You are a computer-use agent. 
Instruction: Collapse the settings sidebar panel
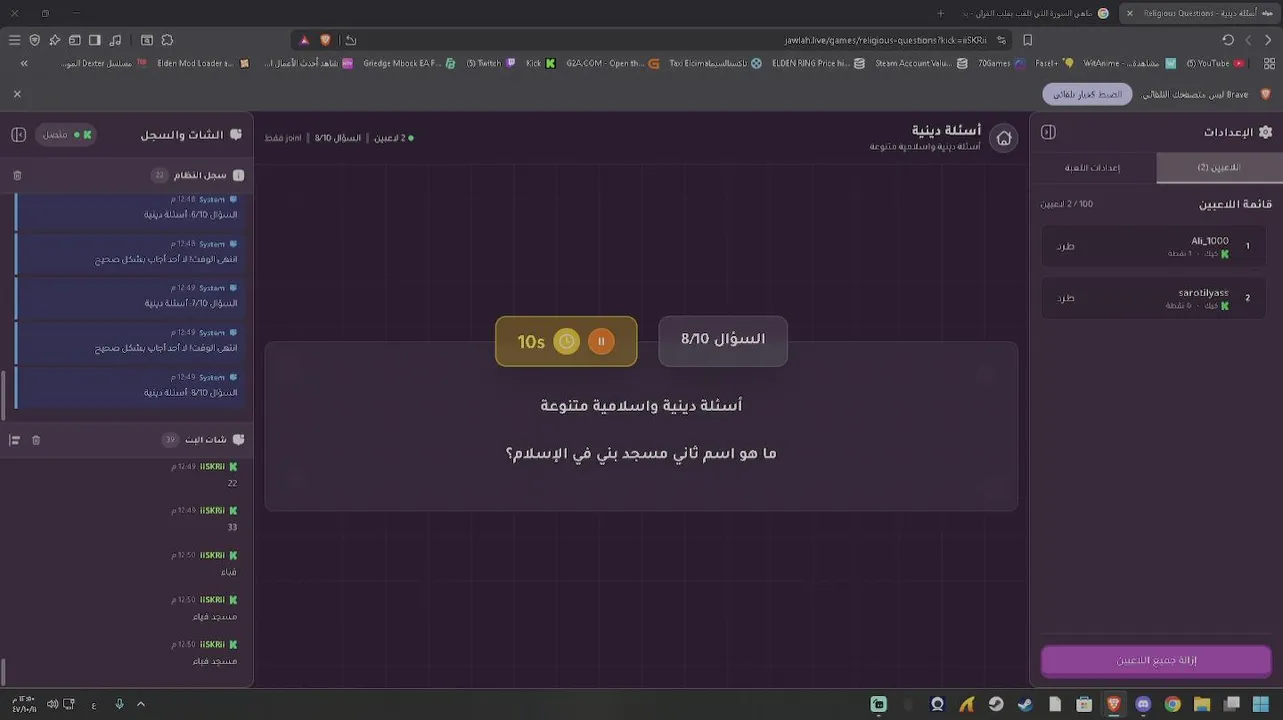1048,132
